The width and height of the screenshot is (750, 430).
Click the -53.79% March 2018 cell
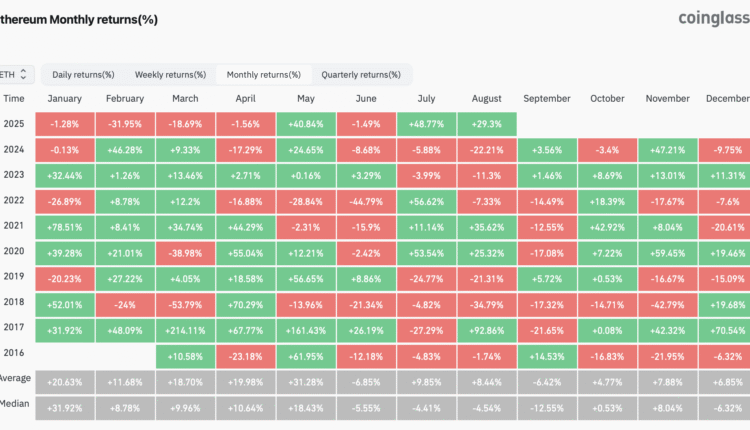point(186,301)
